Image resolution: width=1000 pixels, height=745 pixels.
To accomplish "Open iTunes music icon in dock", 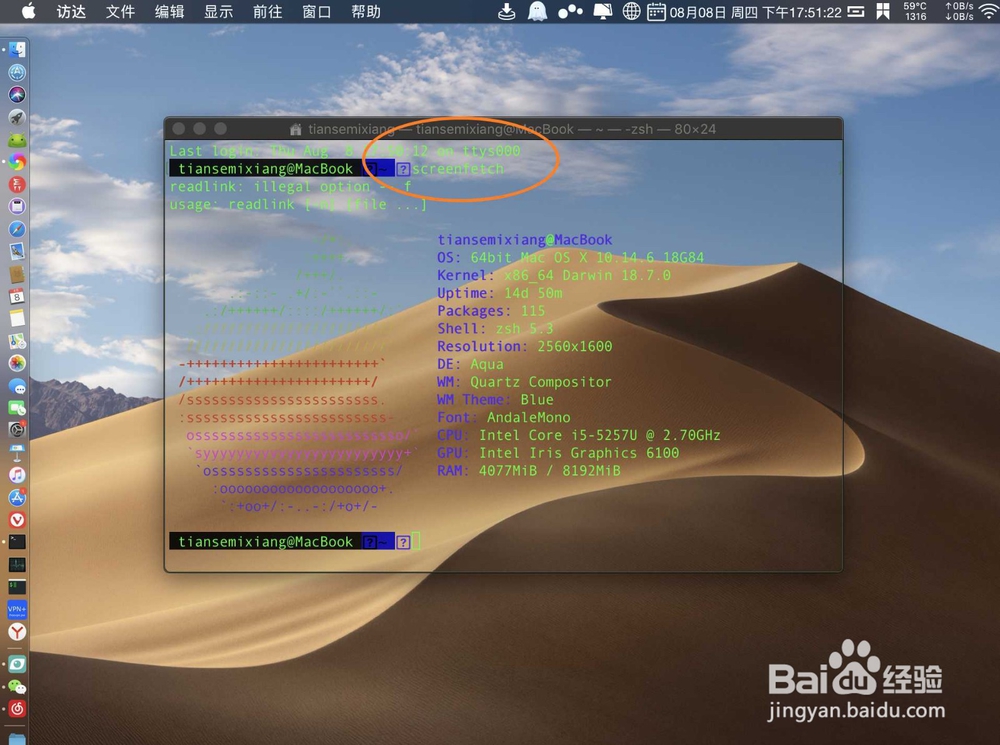I will click(17, 475).
